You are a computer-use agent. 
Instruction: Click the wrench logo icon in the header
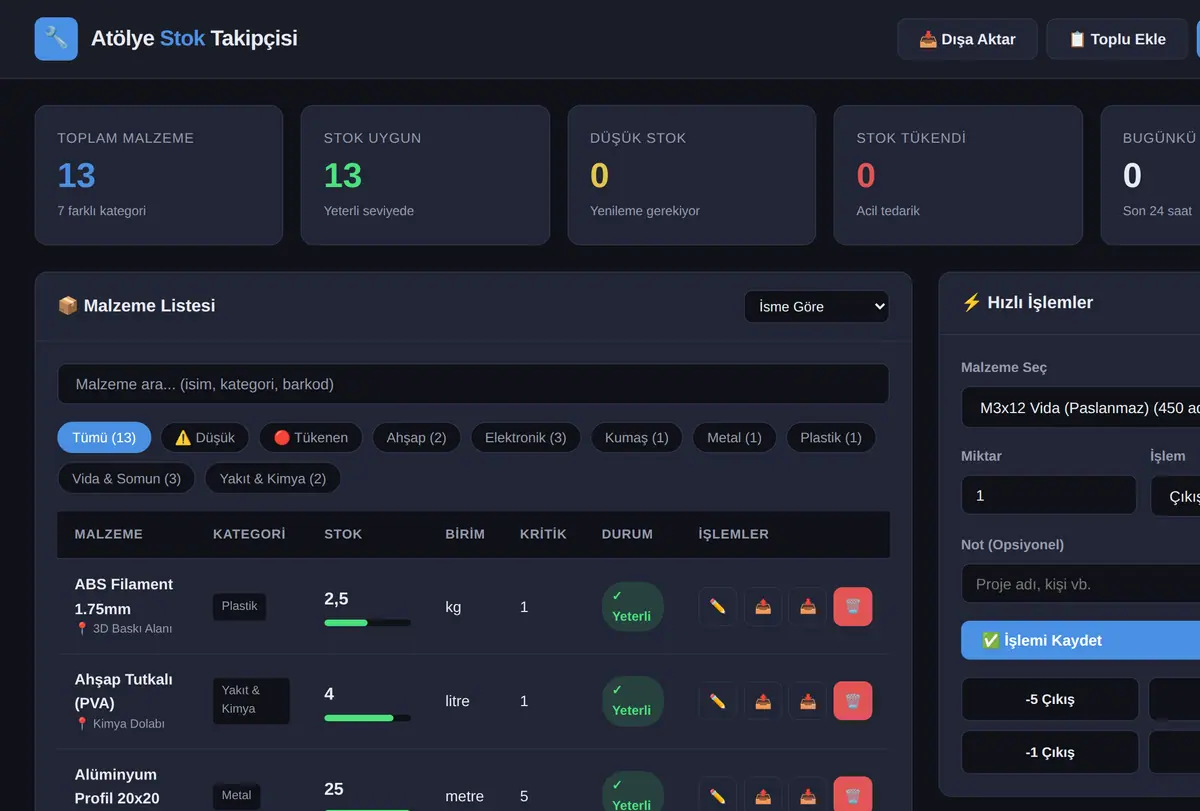[x=56, y=39]
